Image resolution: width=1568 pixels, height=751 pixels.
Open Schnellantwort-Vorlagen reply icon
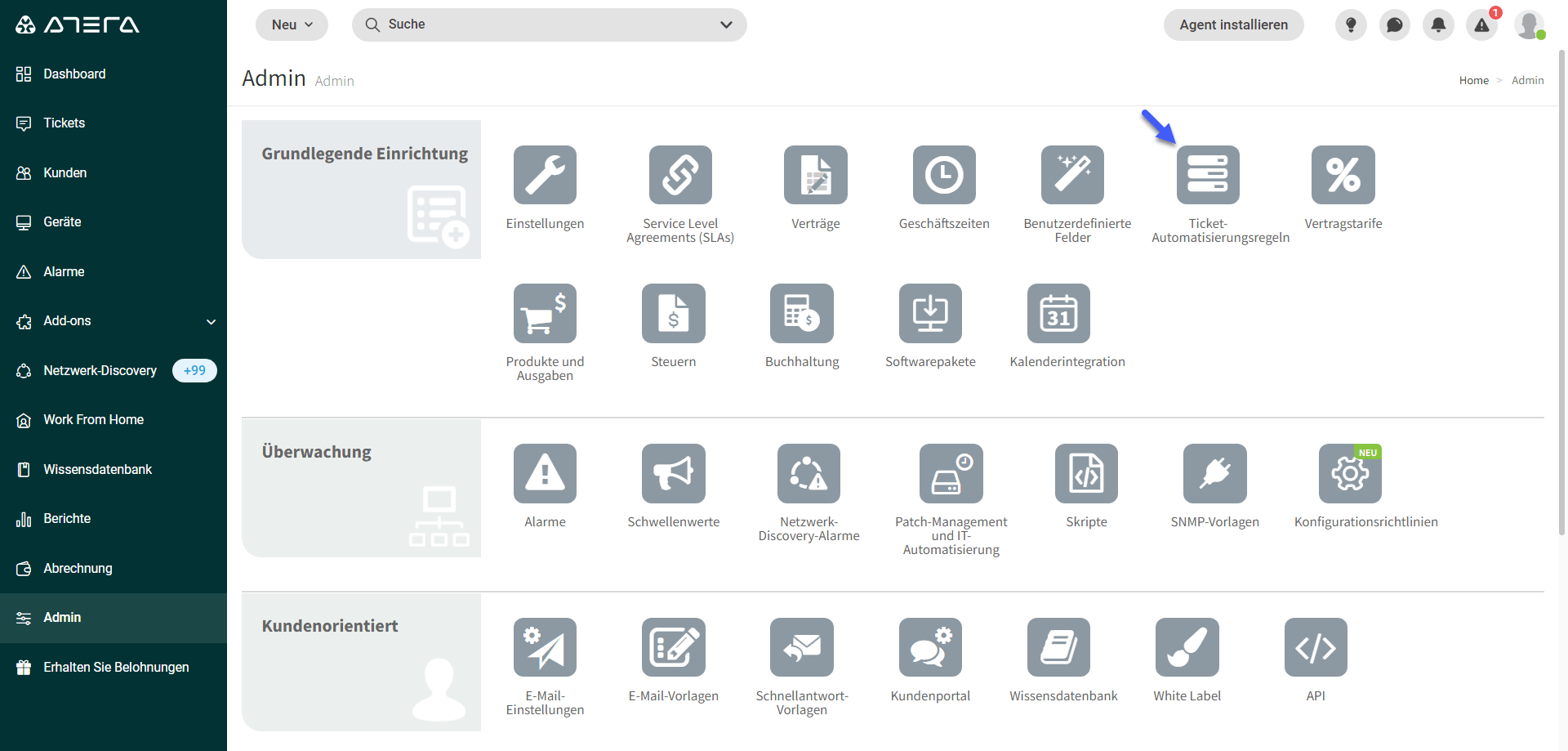pos(802,647)
